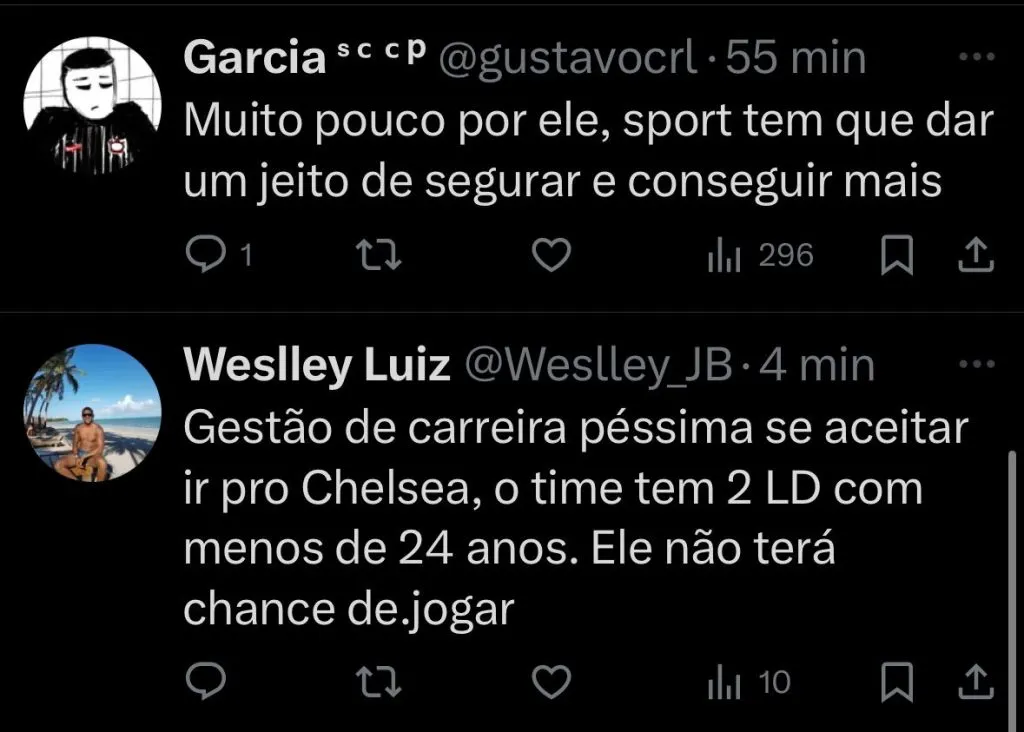The height and width of the screenshot is (732, 1024).
Task: Like Weslley Luiz's tweet
Action: 549,683
